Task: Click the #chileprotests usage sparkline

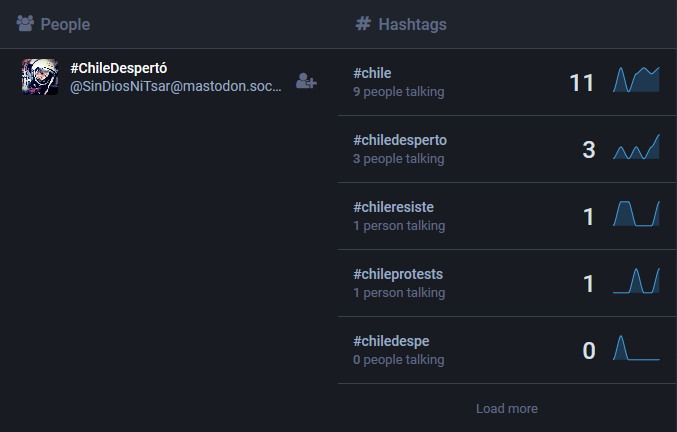Action: [x=637, y=281]
